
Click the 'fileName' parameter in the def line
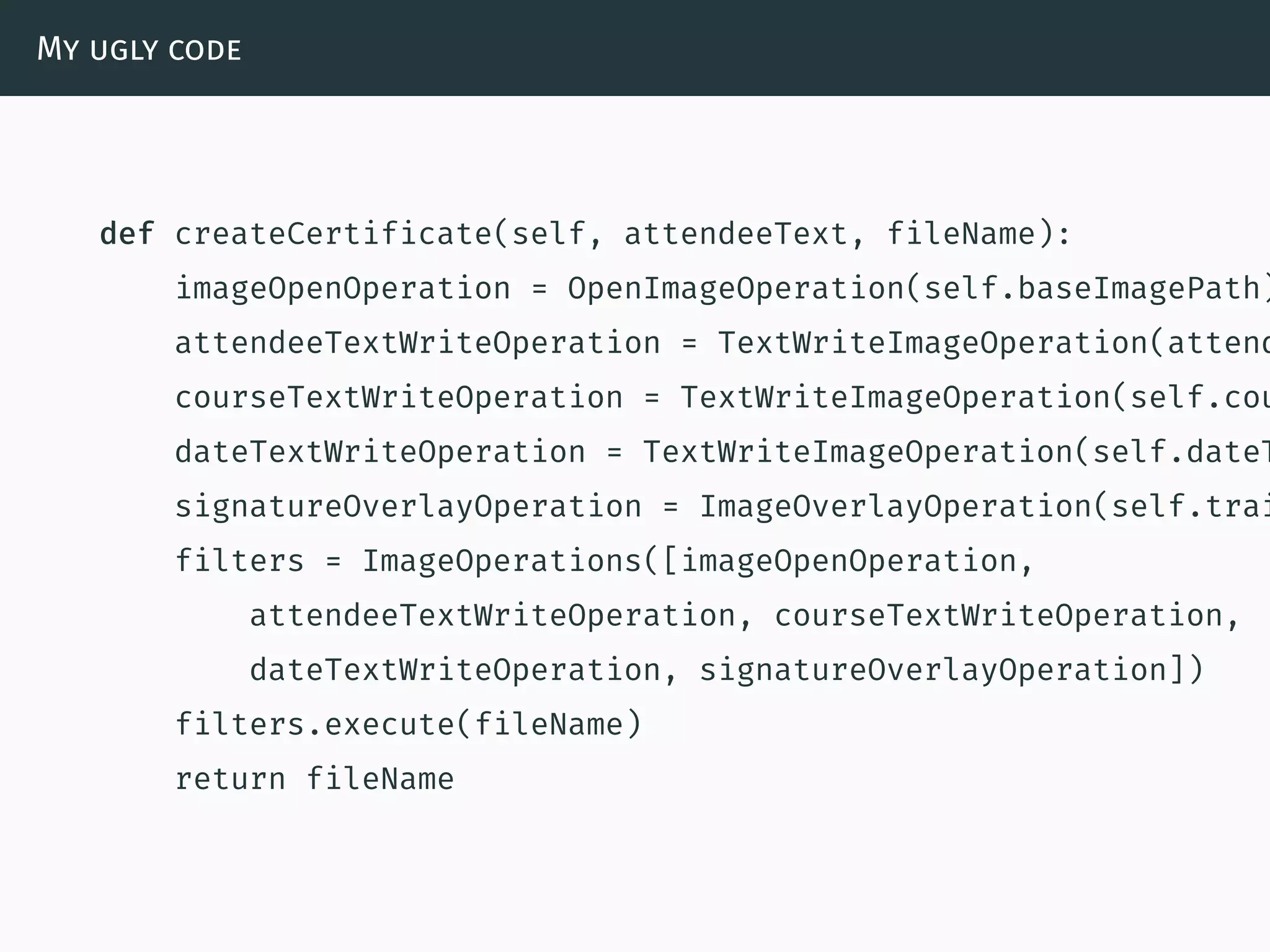(961, 234)
